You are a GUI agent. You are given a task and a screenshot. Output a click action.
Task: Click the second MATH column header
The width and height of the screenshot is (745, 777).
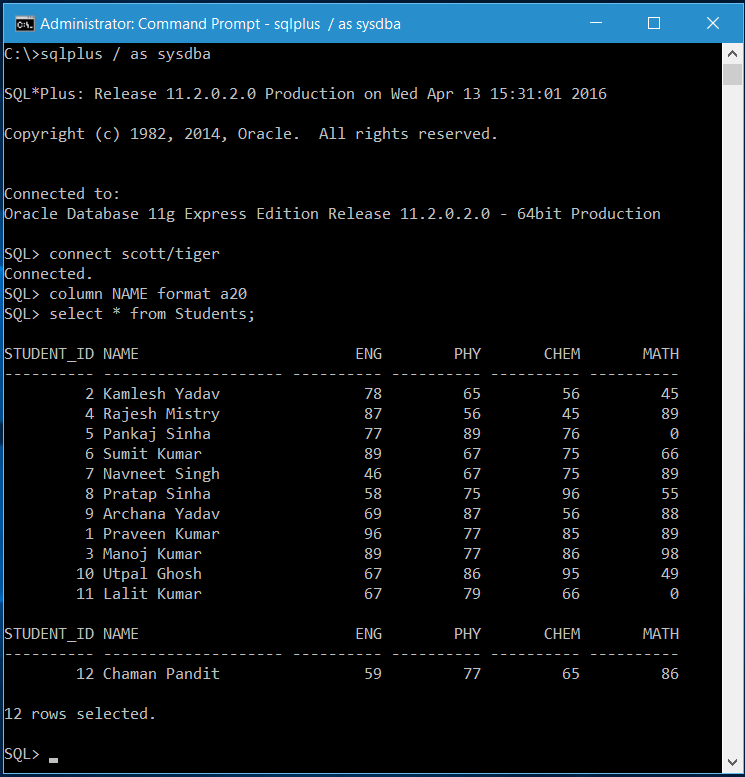661,634
